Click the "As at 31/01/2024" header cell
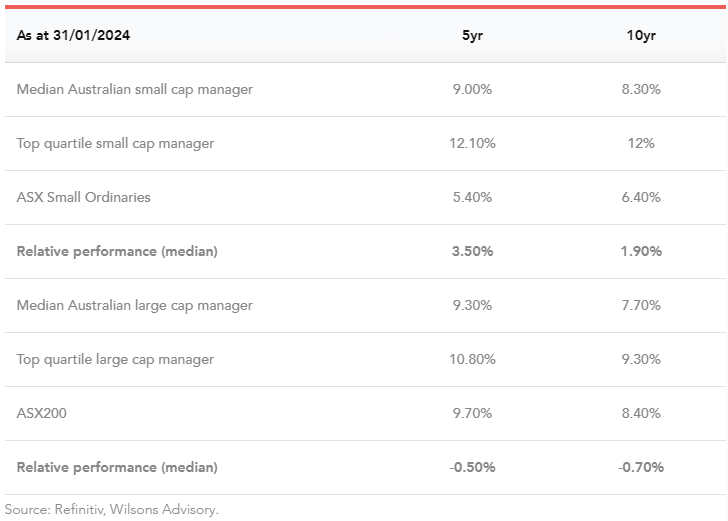 74,35
